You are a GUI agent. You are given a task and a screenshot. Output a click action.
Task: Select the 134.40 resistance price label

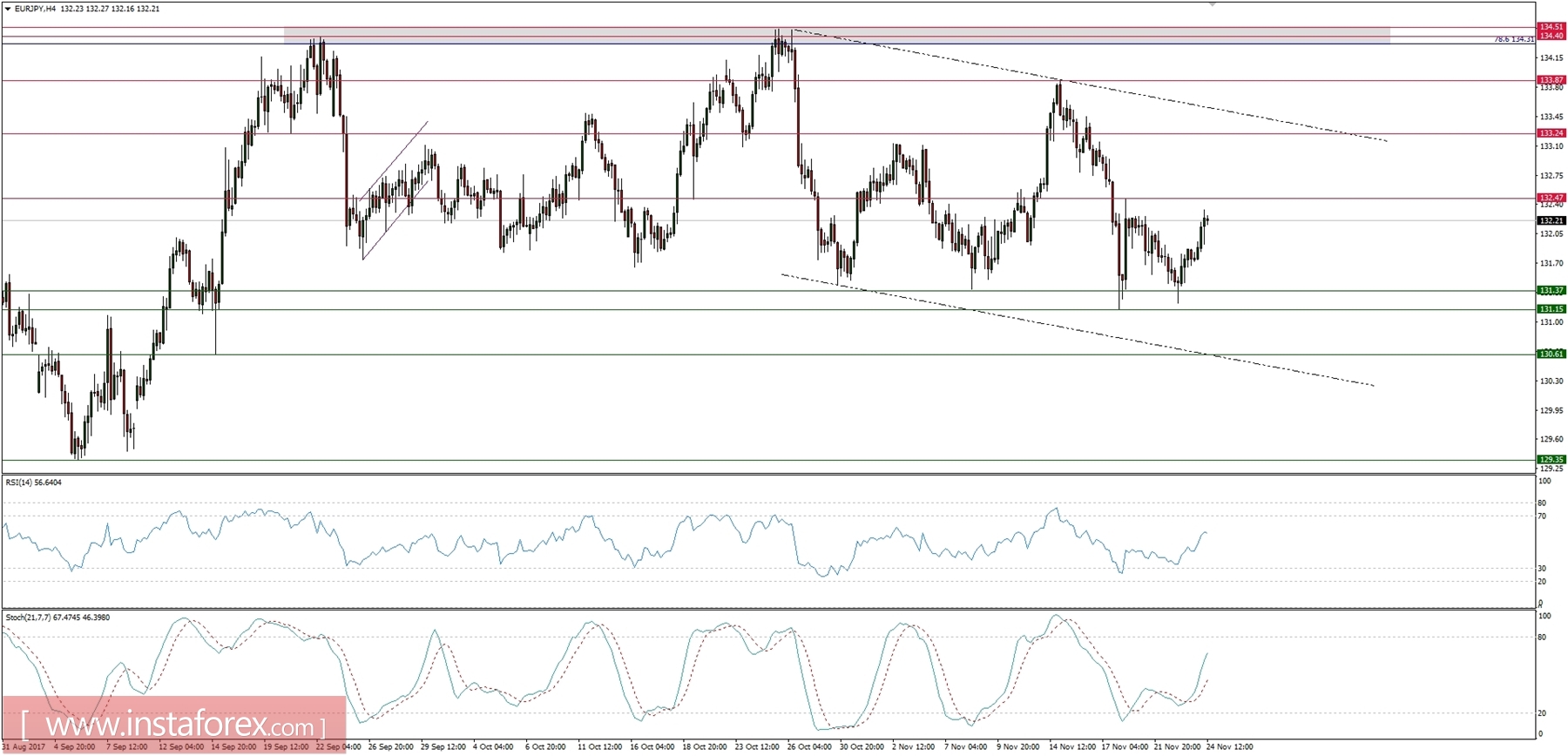(x=1551, y=36)
